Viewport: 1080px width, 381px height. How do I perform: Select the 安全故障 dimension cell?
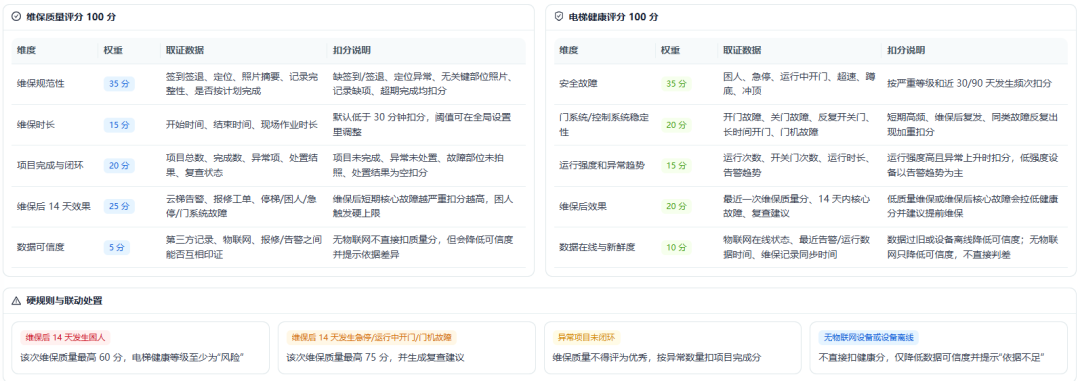click(x=579, y=84)
